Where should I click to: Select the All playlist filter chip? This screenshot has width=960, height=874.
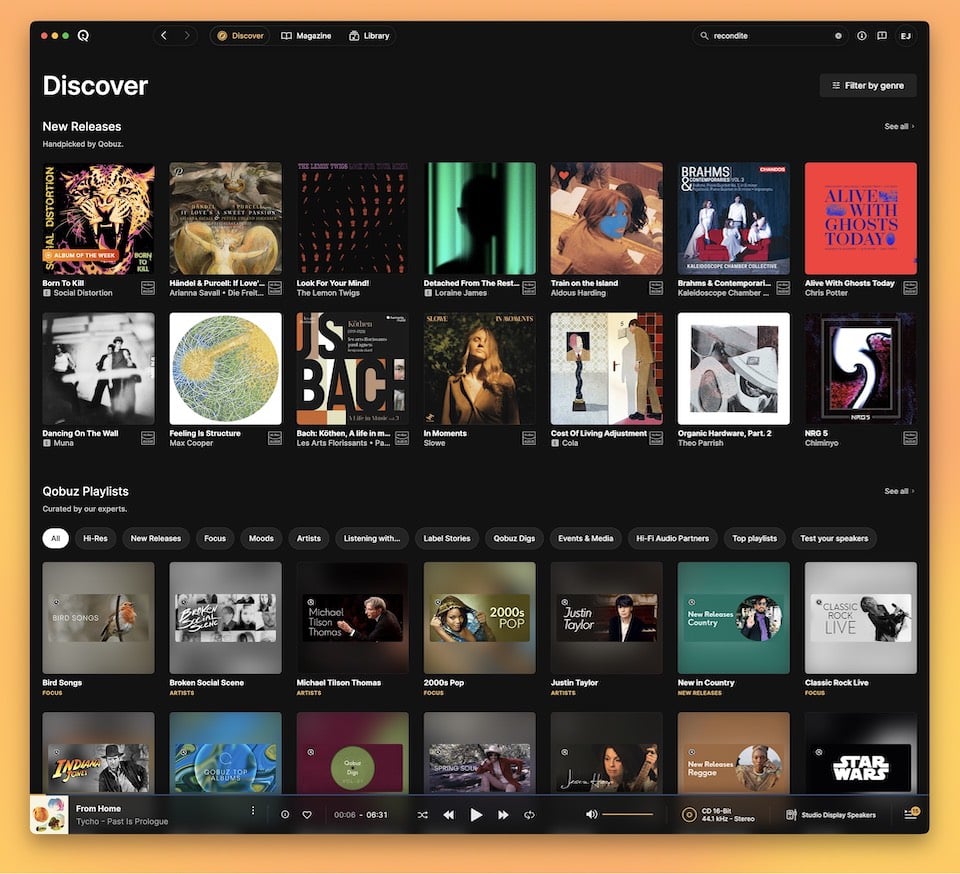click(56, 539)
